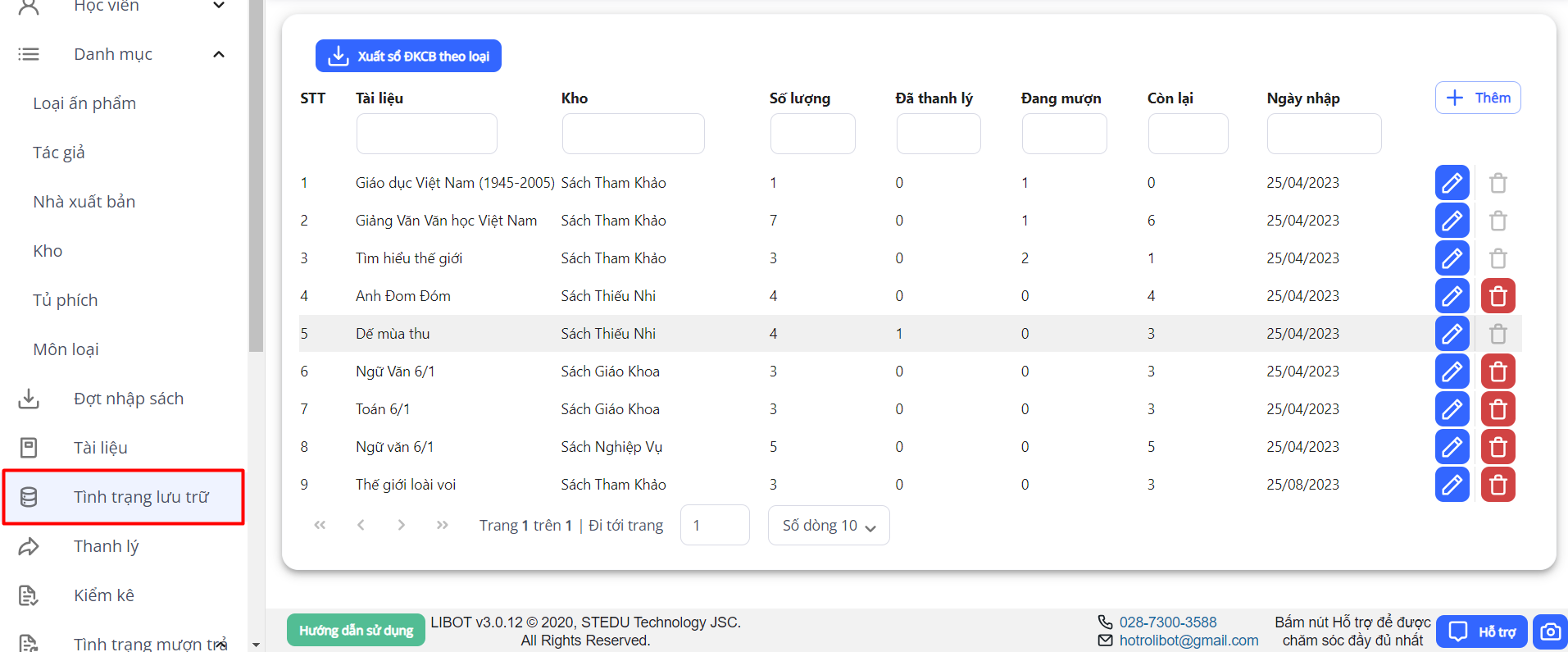Open Kiểm kê sidebar item
This screenshot has height=652, width=1568.
click(103, 595)
